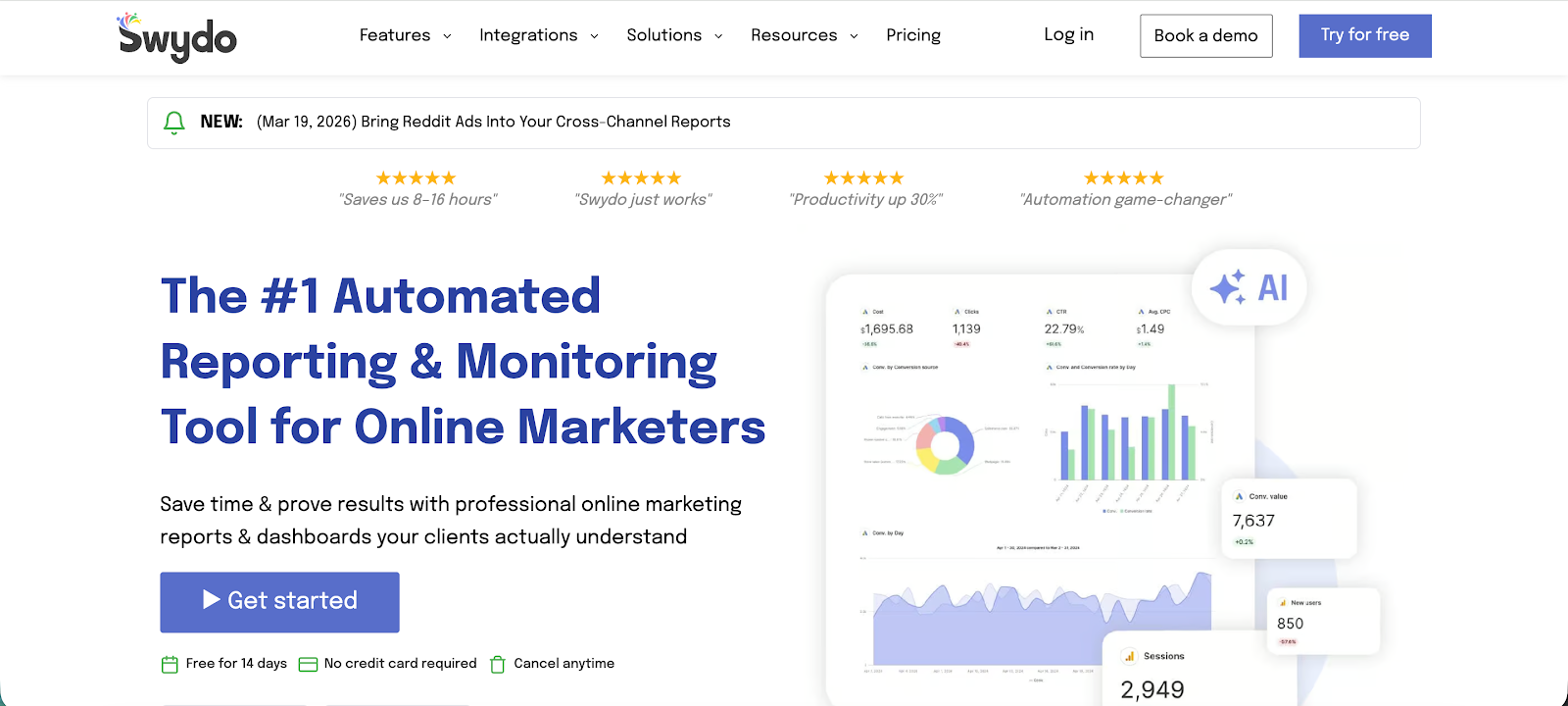Click the No credit card required text

tap(400, 663)
